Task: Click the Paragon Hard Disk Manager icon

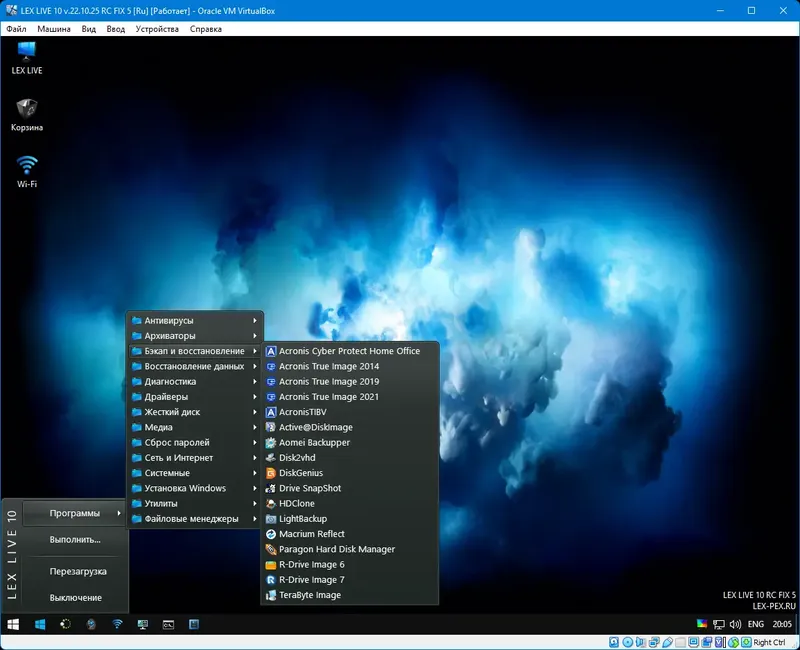Action: click(x=271, y=549)
